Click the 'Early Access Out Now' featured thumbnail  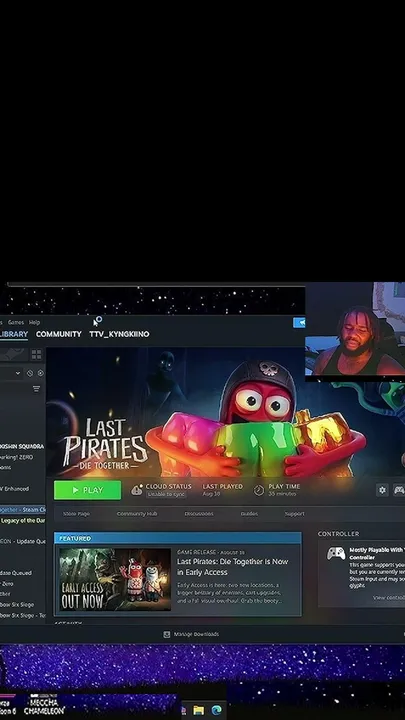tap(115, 579)
